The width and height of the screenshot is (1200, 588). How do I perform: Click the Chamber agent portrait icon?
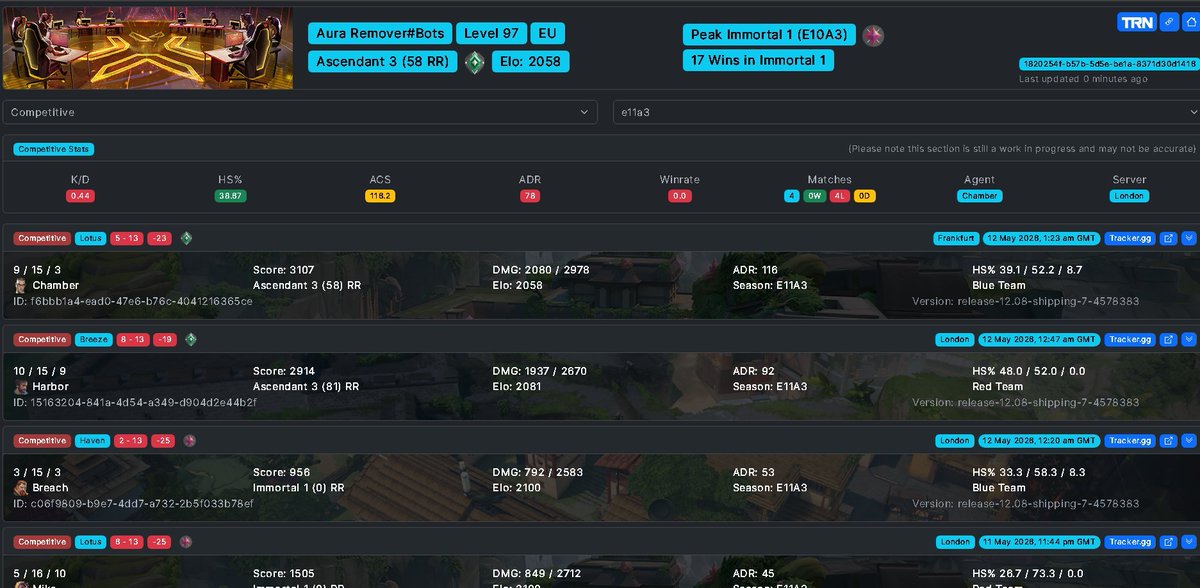click(x=21, y=285)
